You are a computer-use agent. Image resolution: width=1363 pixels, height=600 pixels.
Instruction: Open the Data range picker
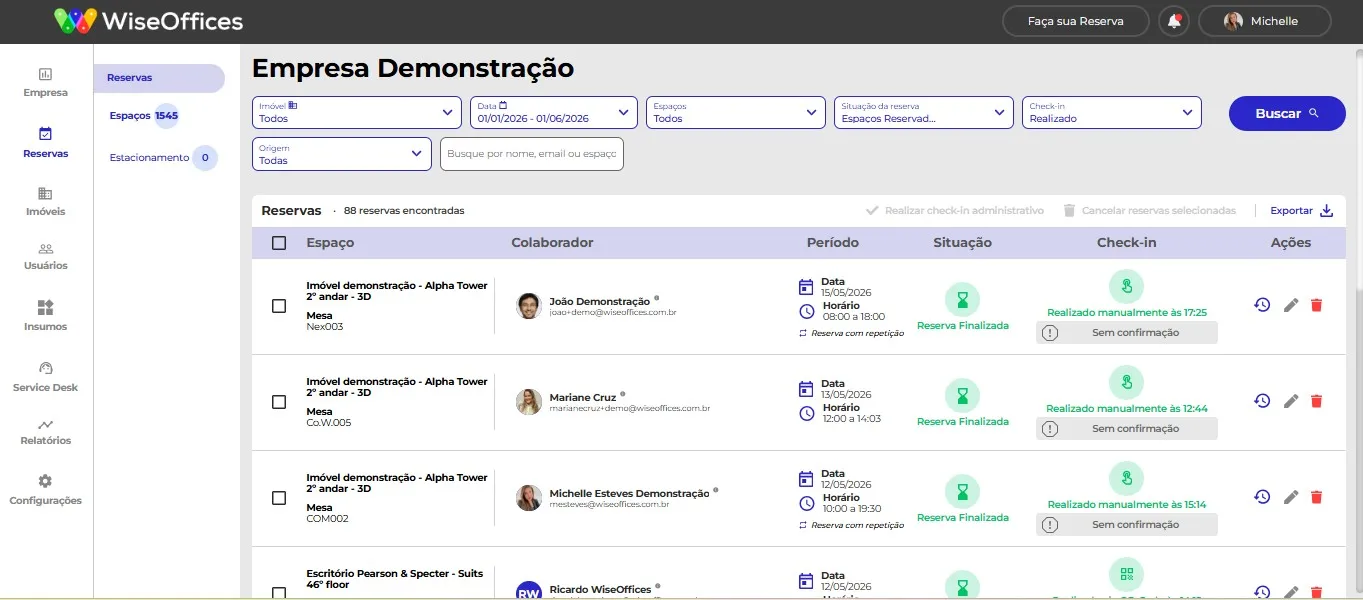tap(554, 112)
